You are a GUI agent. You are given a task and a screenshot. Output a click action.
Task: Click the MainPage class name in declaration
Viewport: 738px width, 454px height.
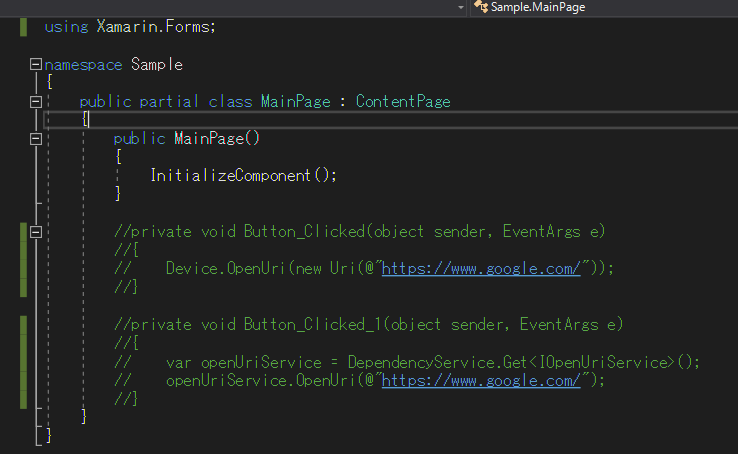pyautogui.click(x=296, y=102)
